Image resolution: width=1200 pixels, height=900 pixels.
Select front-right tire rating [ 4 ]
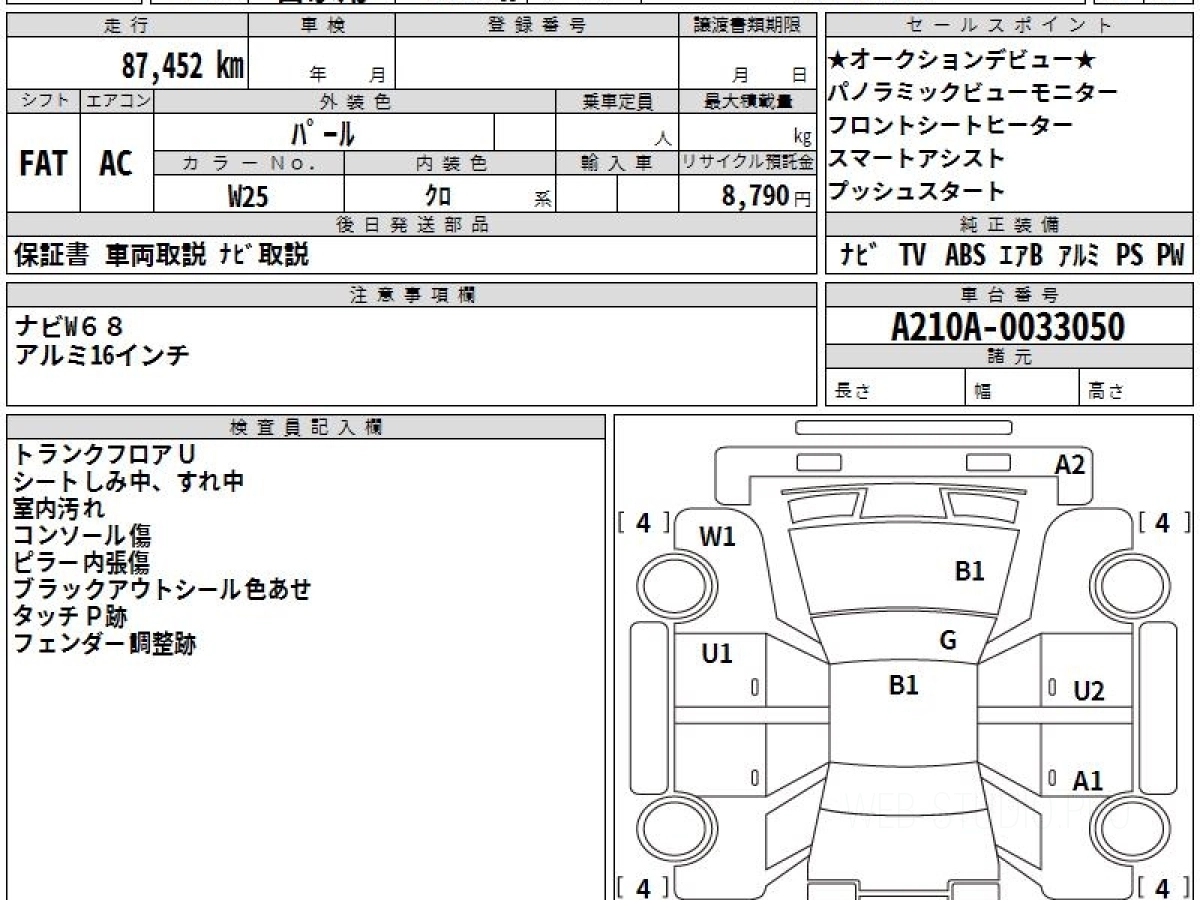[1162, 522]
